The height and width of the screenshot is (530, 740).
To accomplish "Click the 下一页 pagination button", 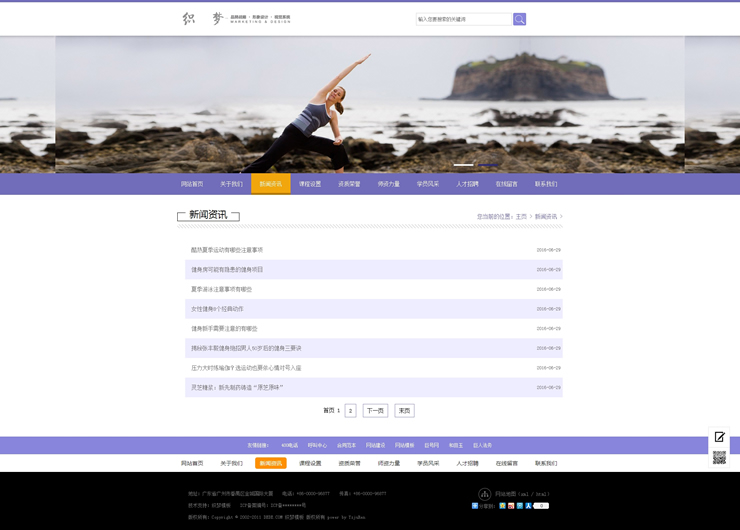I will tap(375, 411).
